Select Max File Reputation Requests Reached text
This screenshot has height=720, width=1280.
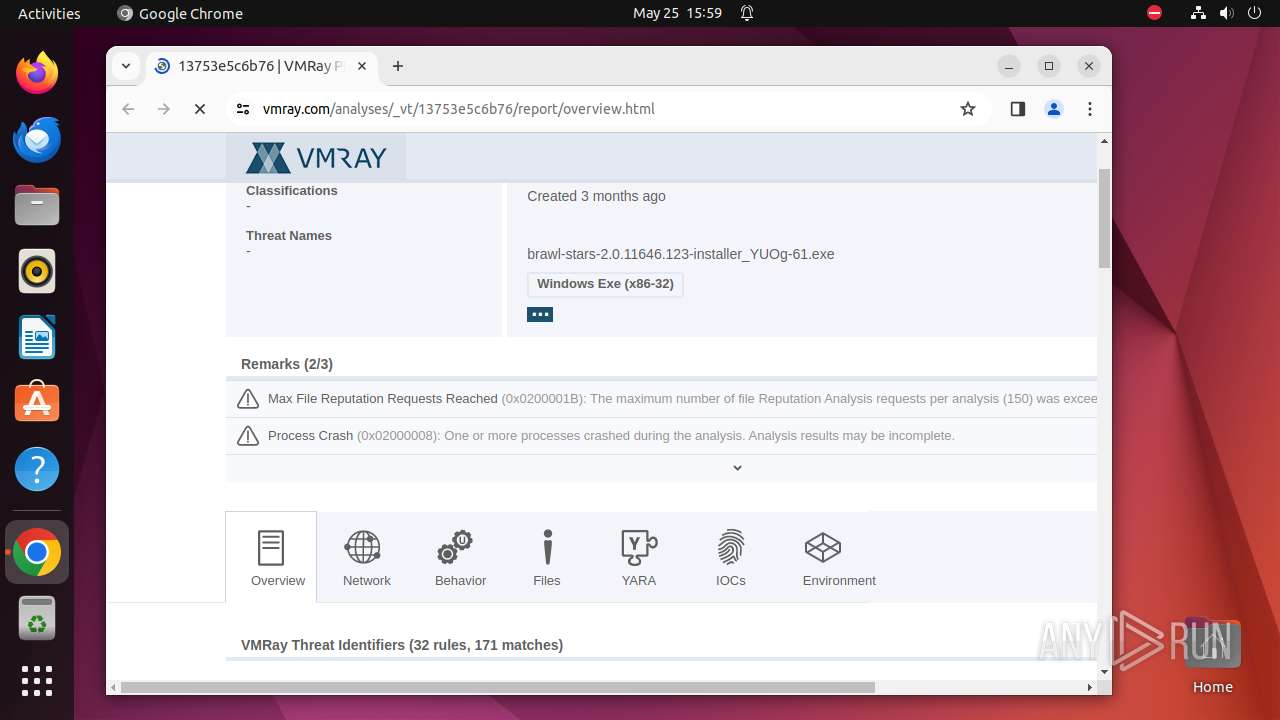pos(383,399)
